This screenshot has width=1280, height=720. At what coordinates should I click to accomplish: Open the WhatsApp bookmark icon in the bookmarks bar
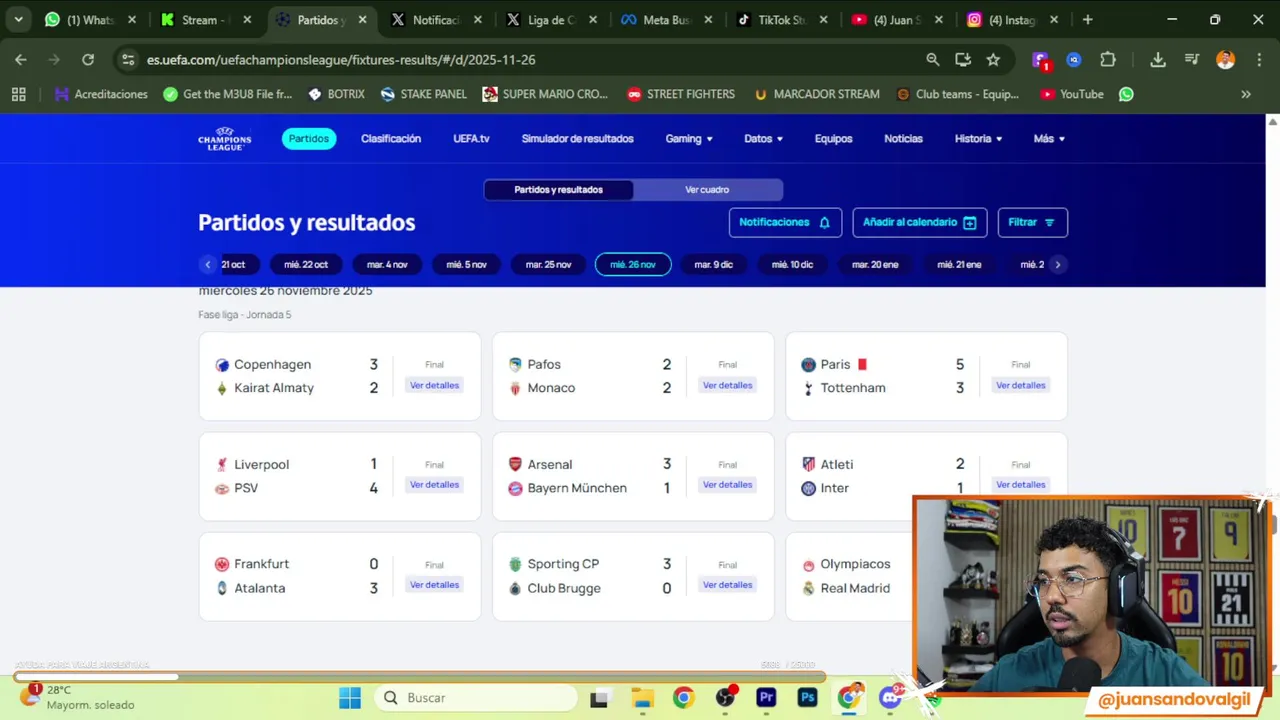(x=1126, y=94)
